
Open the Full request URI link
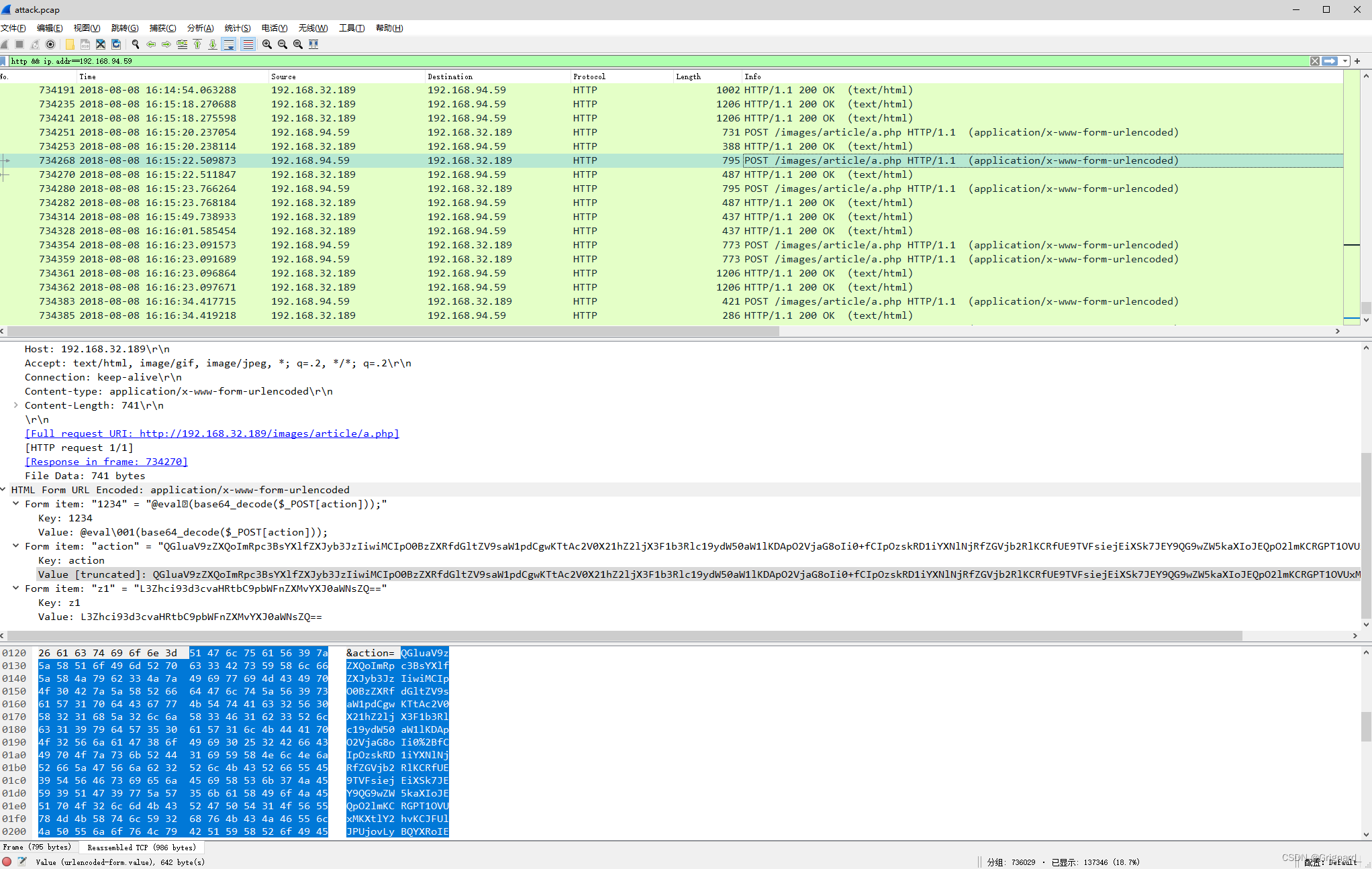pyautogui.click(x=212, y=433)
